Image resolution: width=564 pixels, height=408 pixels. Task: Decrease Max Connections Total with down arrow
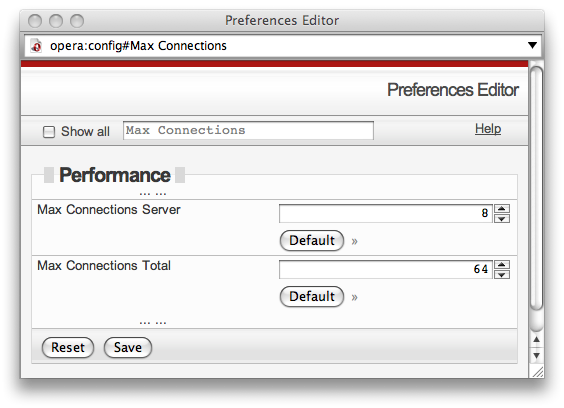(x=502, y=275)
